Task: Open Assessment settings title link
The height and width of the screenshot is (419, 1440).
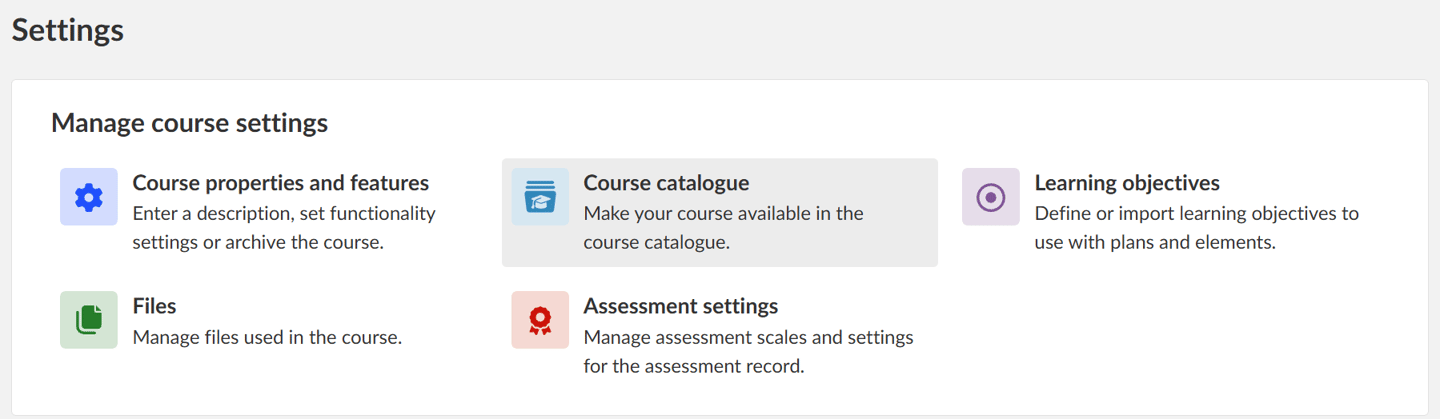Action: click(x=680, y=306)
